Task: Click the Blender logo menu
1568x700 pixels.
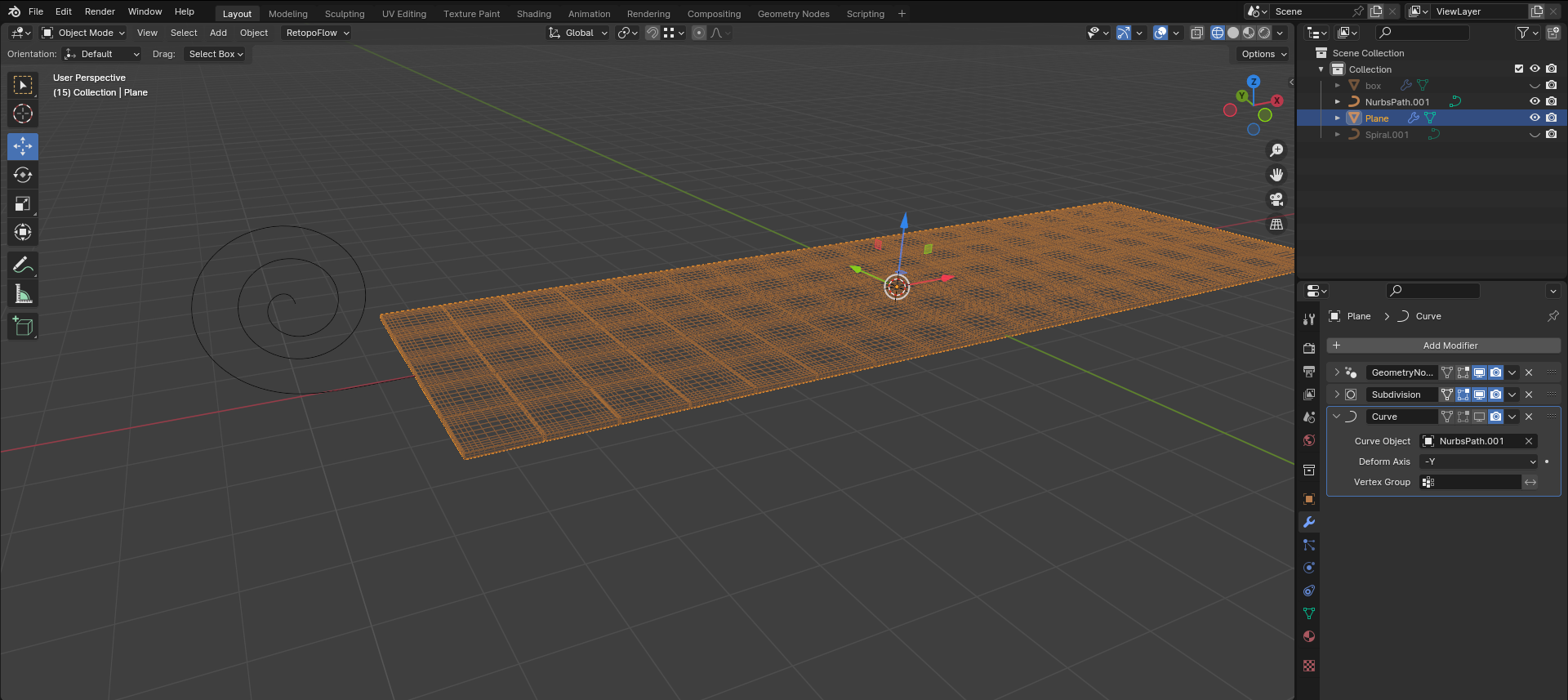Action: coord(14,11)
